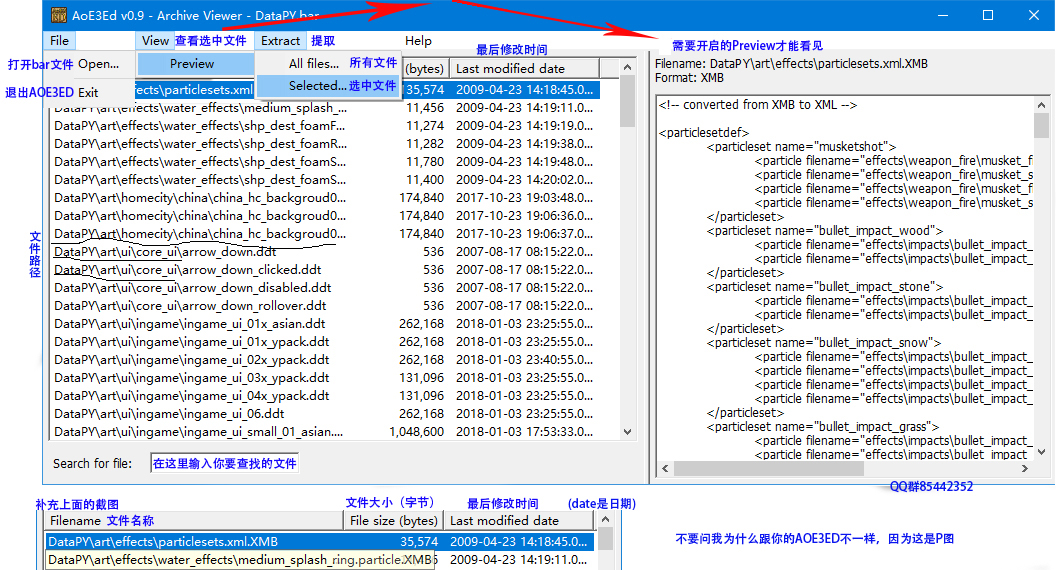The image size is (1056, 570).
Task: Choose Exit from the File menu
Action: pyautogui.click(x=88, y=92)
